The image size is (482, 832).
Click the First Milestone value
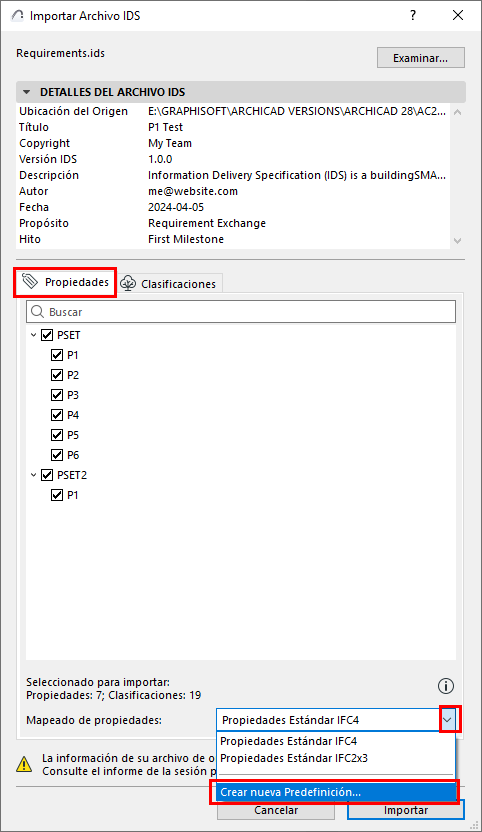click(x=186, y=239)
